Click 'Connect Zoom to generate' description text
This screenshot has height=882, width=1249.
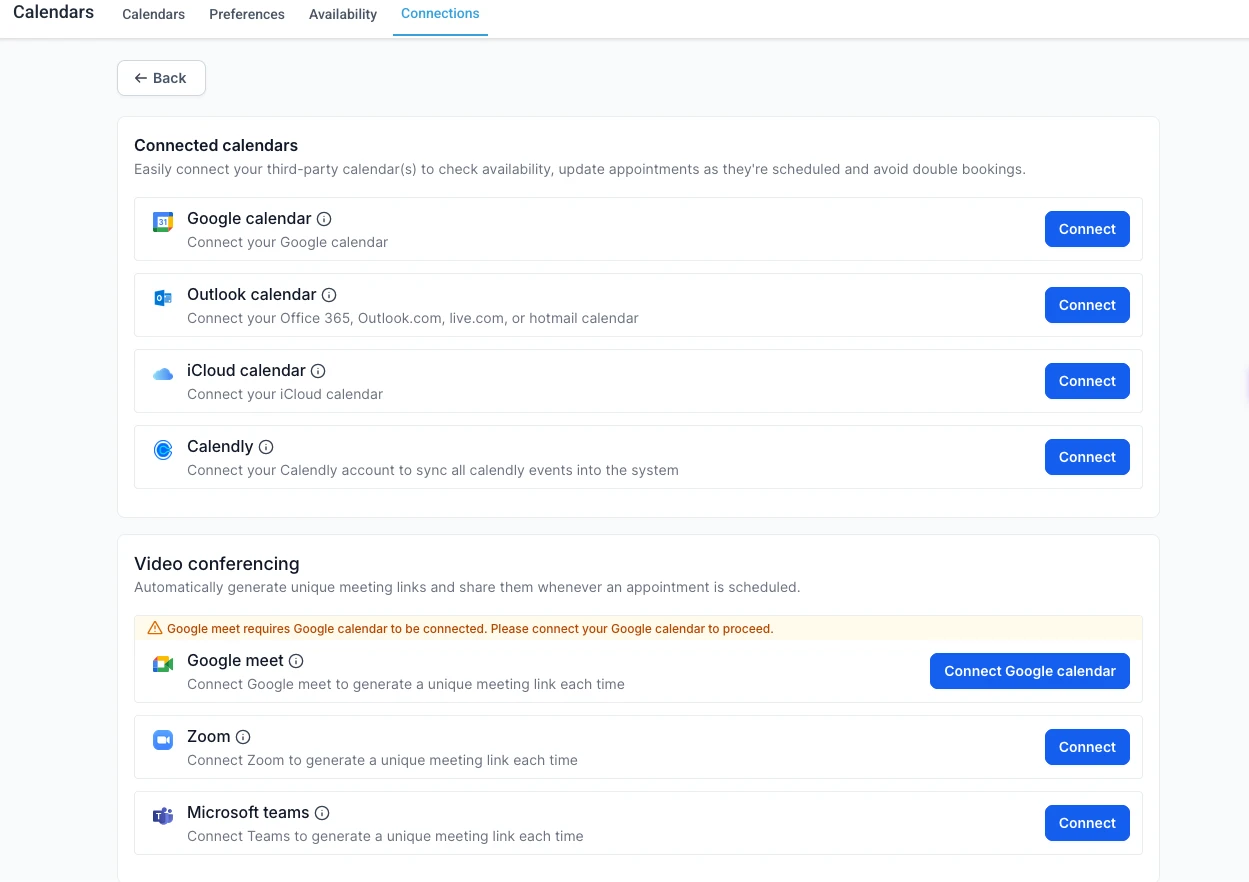click(x=382, y=760)
